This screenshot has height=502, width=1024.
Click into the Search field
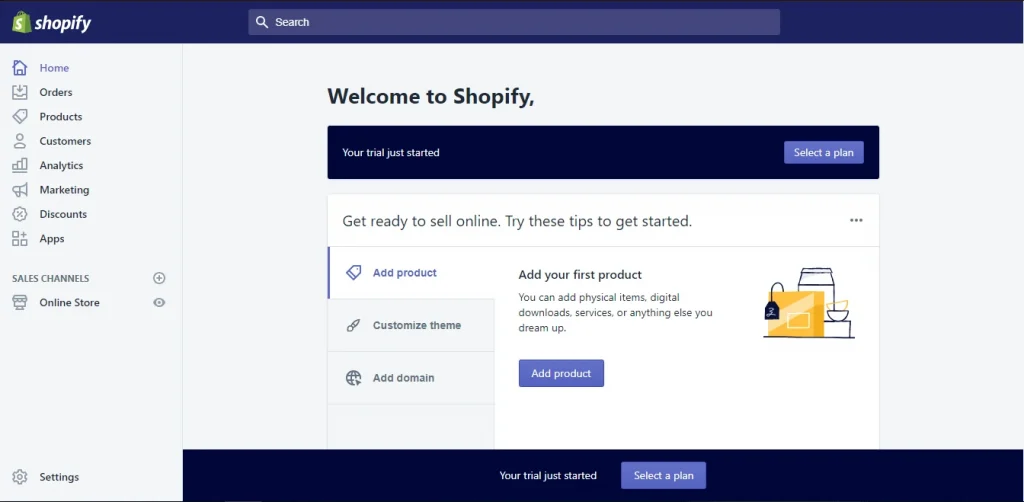click(x=514, y=22)
